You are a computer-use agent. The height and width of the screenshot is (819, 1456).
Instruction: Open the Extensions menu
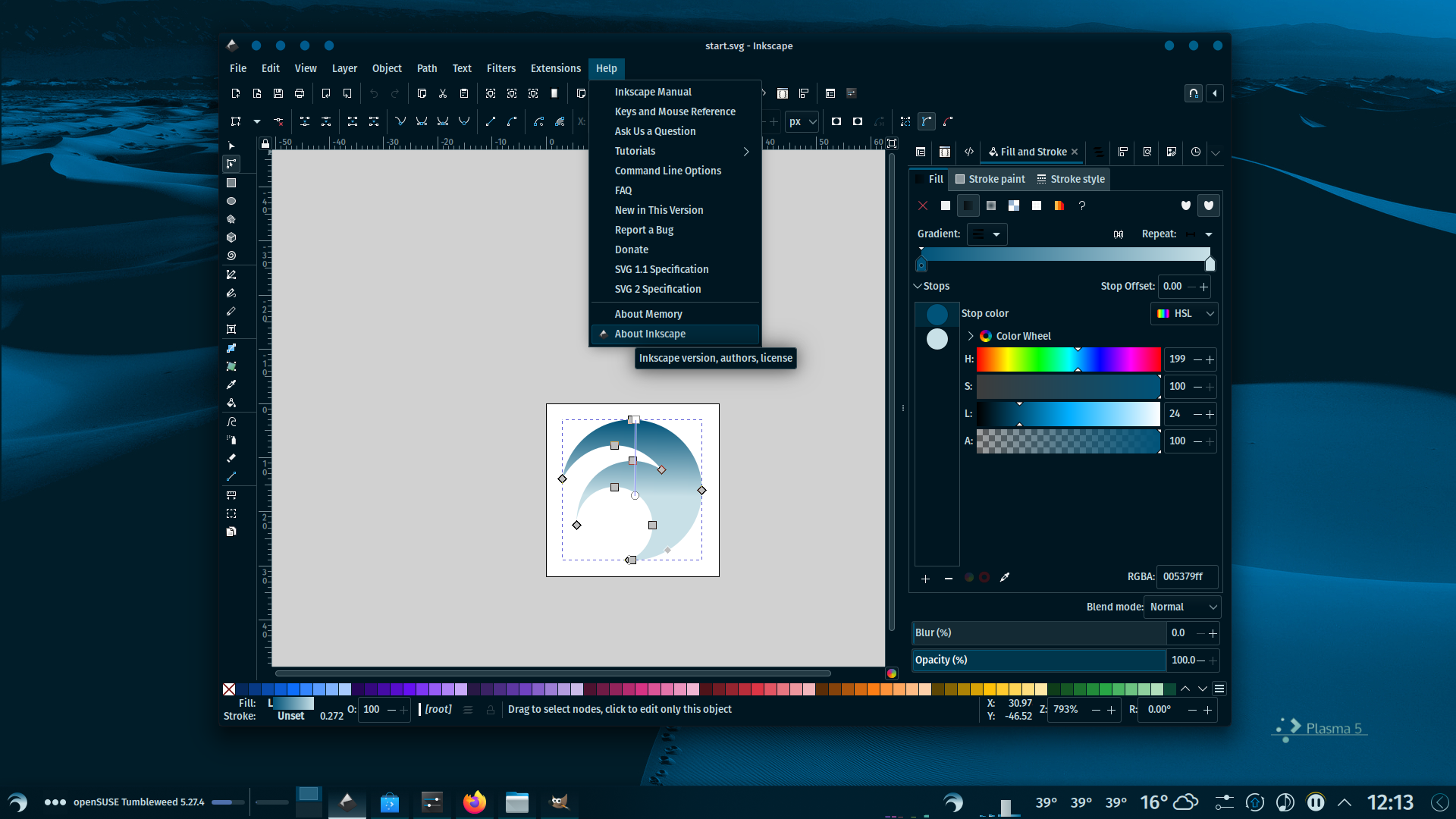(555, 68)
